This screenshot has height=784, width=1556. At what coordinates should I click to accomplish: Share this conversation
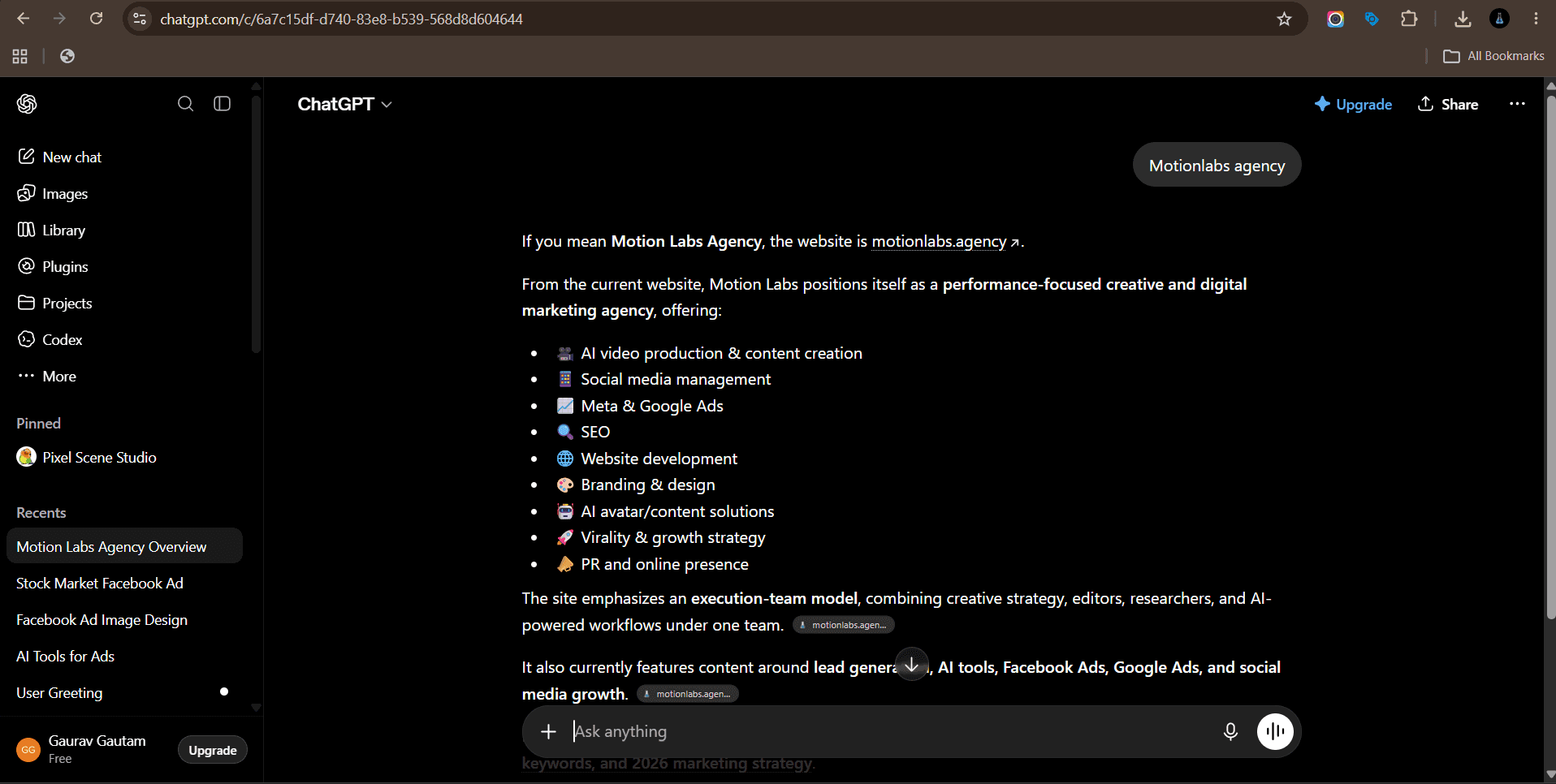(x=1448, y=104)
